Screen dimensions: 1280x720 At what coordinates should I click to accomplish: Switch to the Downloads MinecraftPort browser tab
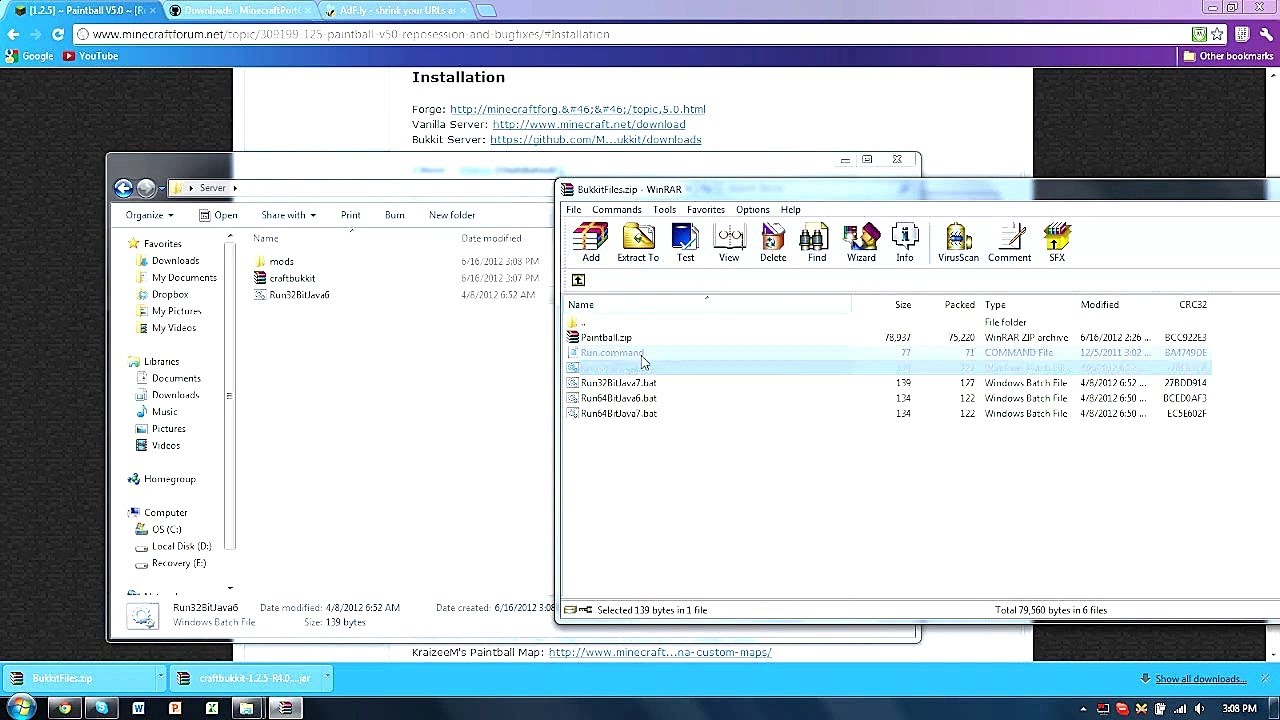tap(240, 10)
